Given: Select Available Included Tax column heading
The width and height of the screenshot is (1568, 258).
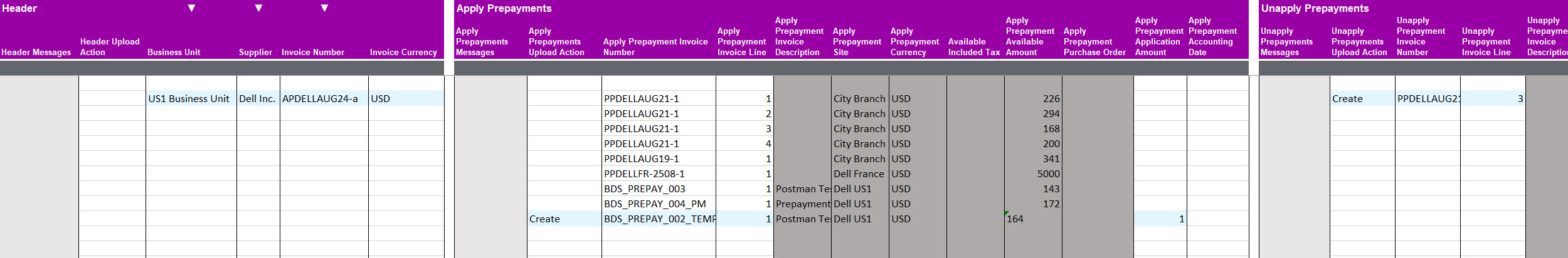Looking at the screenshot, I should tap(974, 47).
